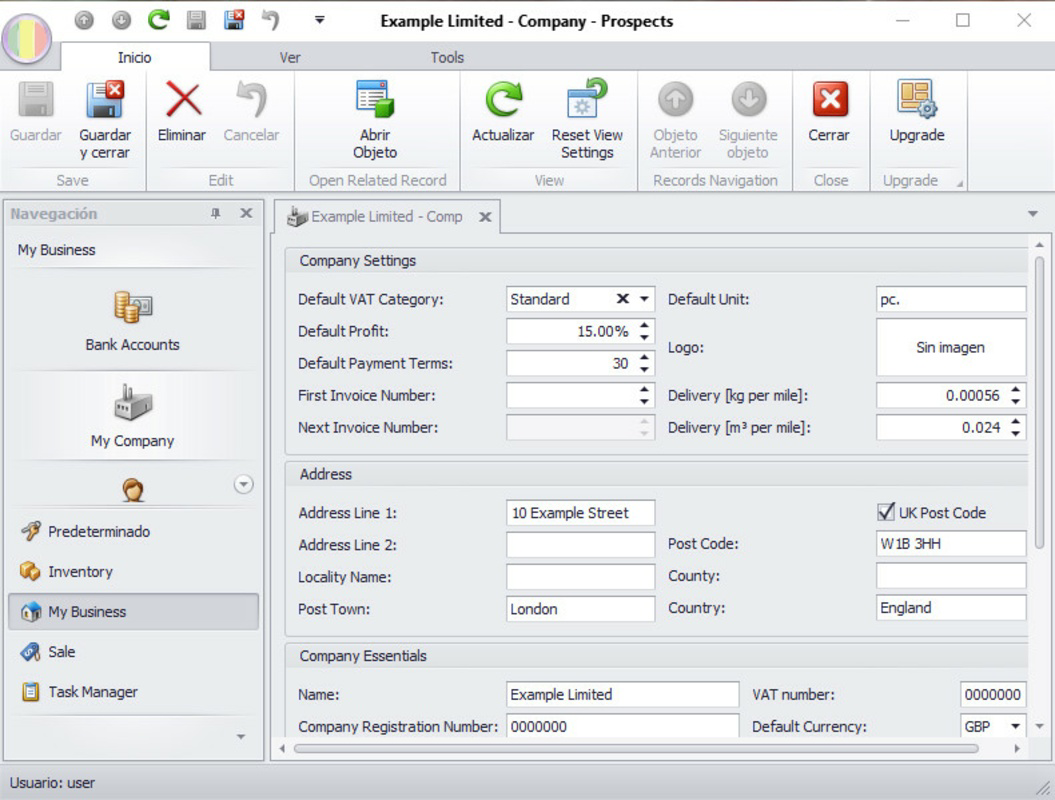This screenshot has height=800, width=1055.
Task: Open the Default VAT Category dropdown
Action: pos(645,299)
